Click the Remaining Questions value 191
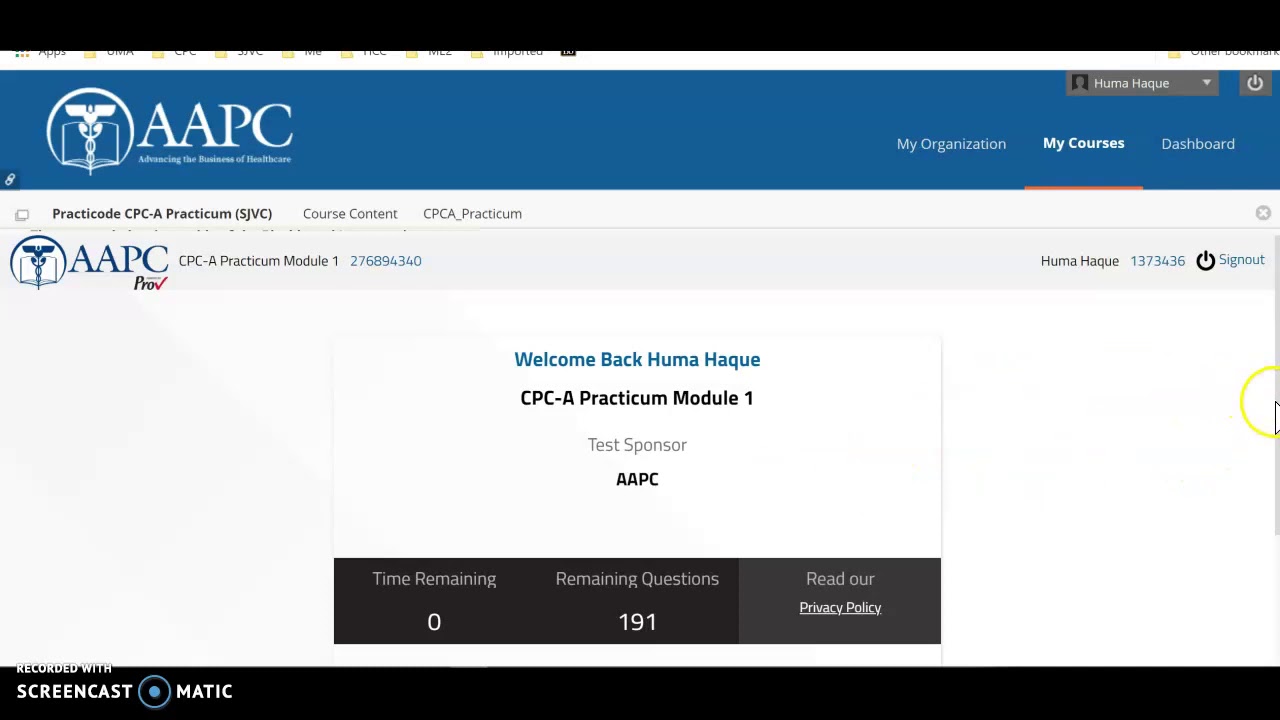Screen dimensions: 1280x720 coord(637,622)
